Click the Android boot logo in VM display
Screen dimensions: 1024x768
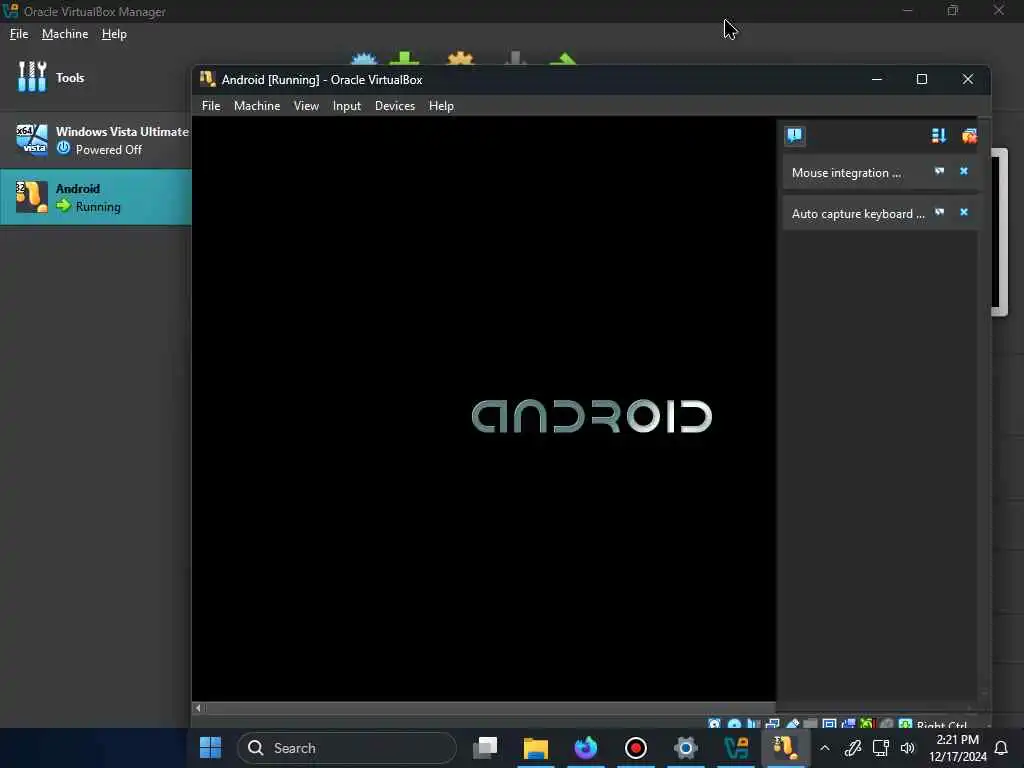(592, 417)
